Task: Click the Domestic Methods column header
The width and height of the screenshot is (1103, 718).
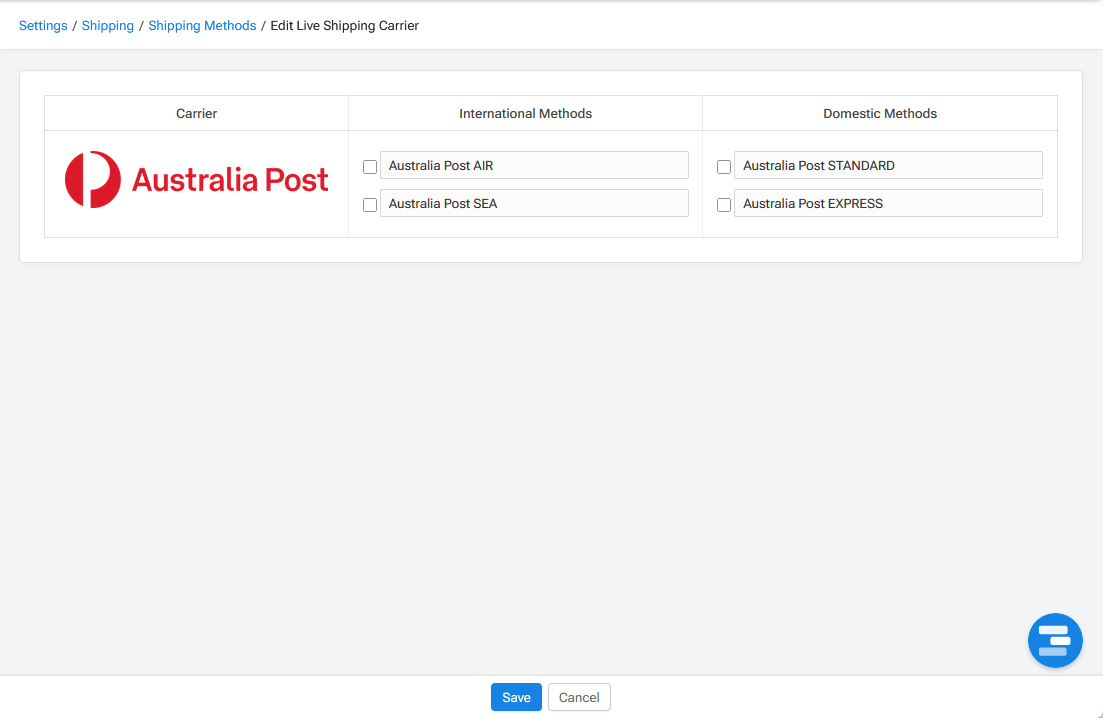Action: click(x=880, y=113)
